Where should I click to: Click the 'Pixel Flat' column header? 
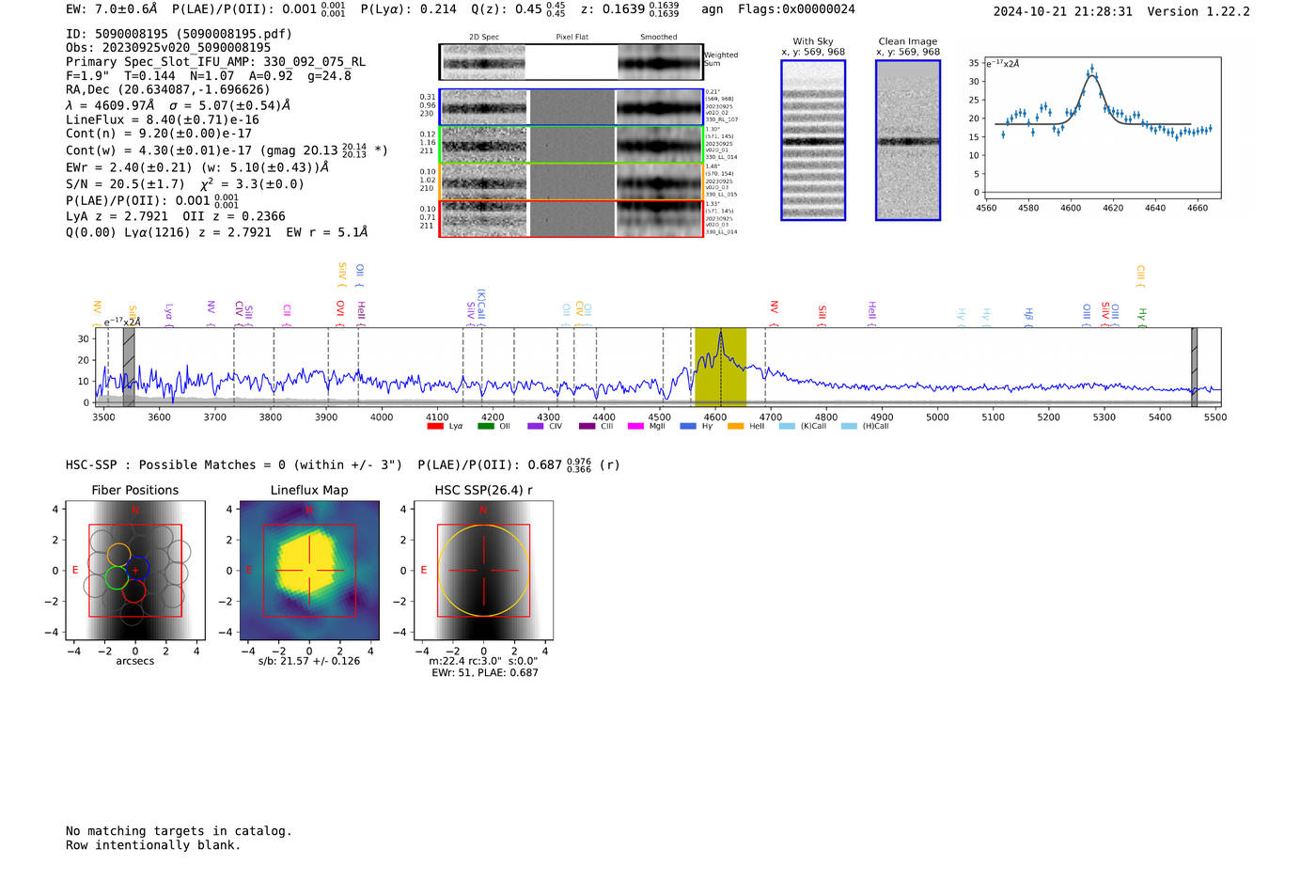pos(572,38)
